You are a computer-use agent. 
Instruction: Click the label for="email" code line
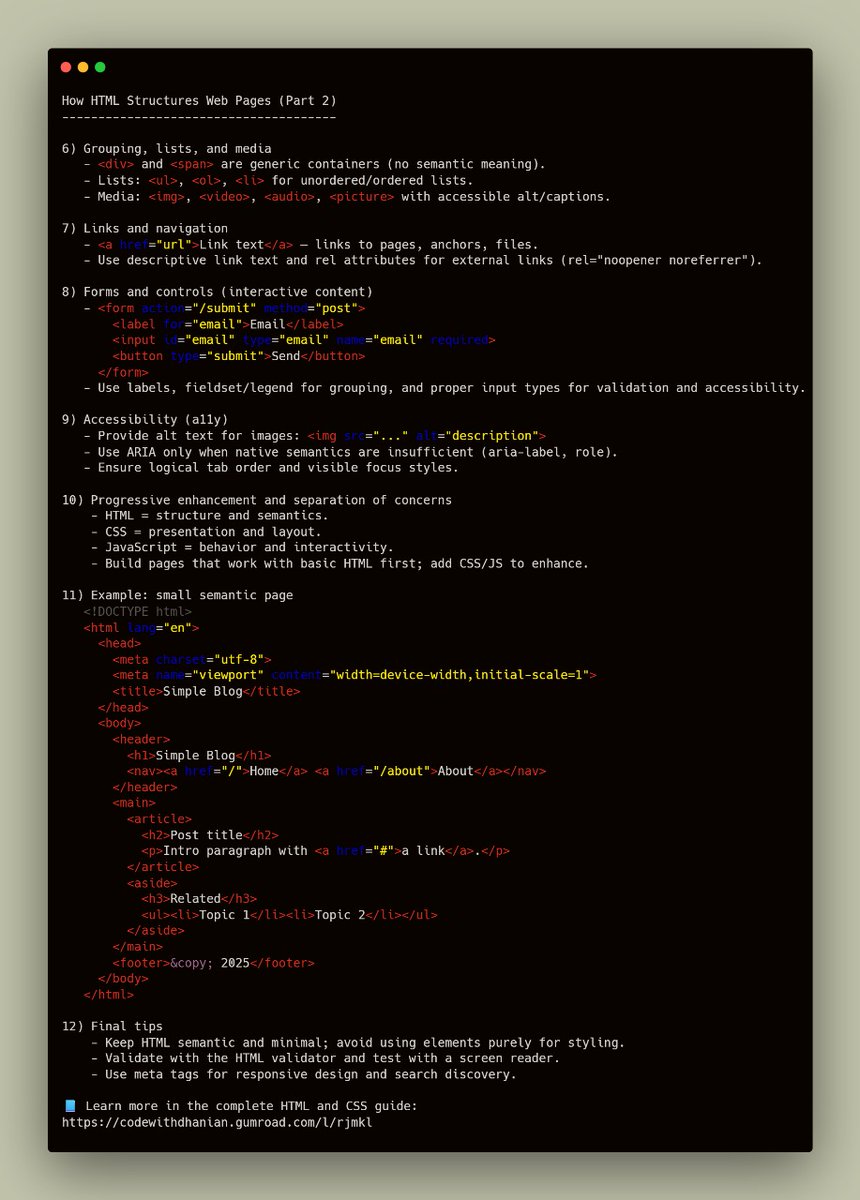click(227, 324)
